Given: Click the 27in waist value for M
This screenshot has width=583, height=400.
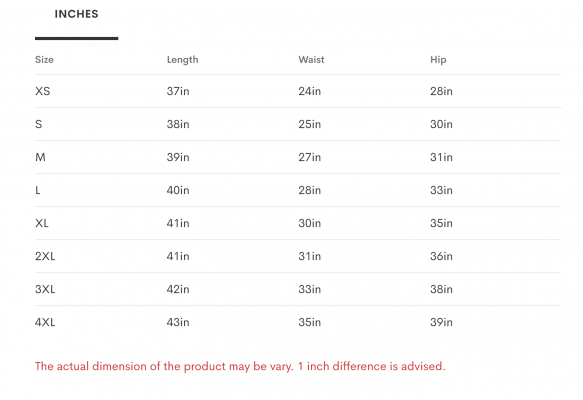Looking at the screenshot, I should pyautogui.click(x=309, y=157).
